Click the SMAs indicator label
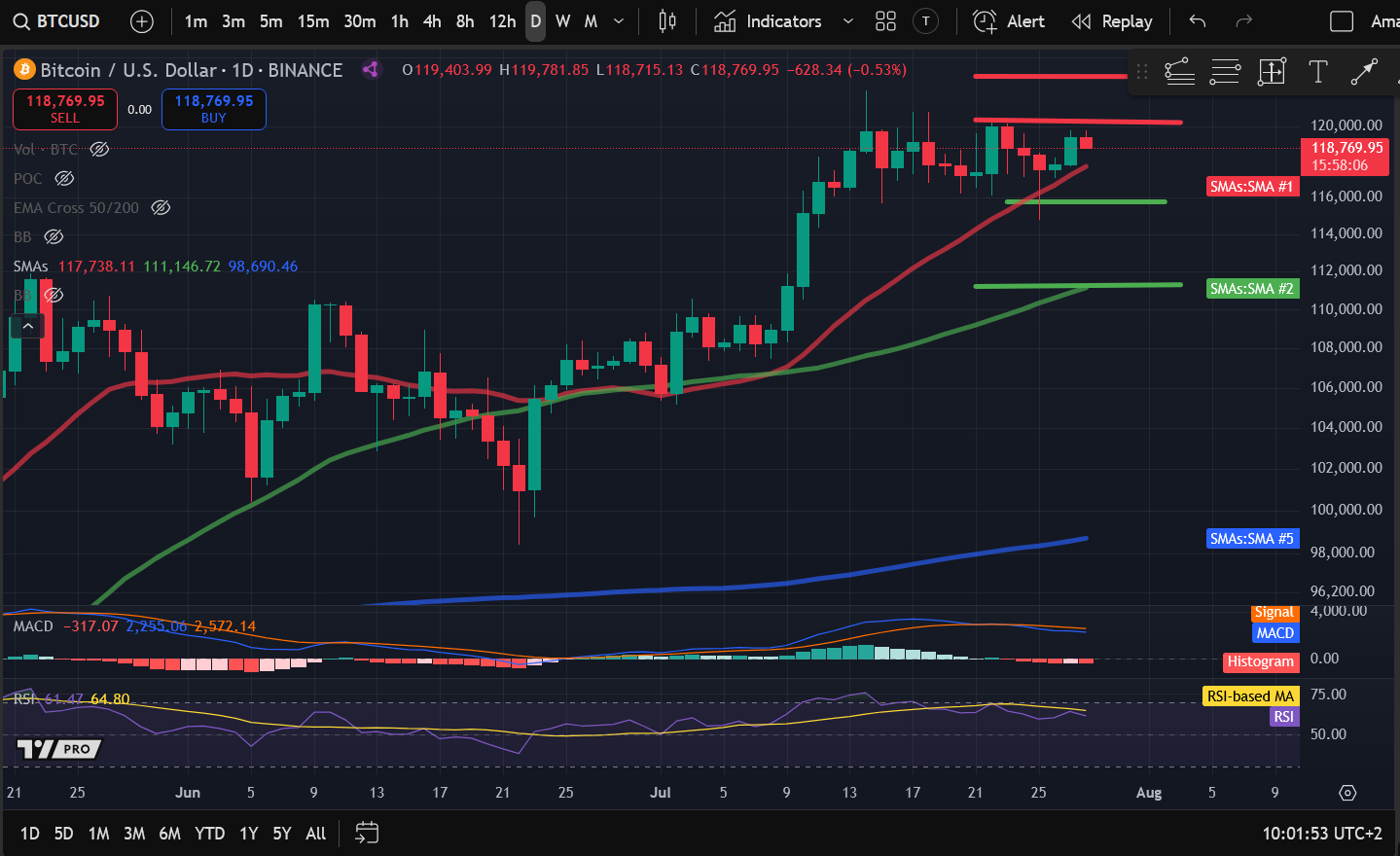This screenshot has height=856, width=1400. coord(31,266)
